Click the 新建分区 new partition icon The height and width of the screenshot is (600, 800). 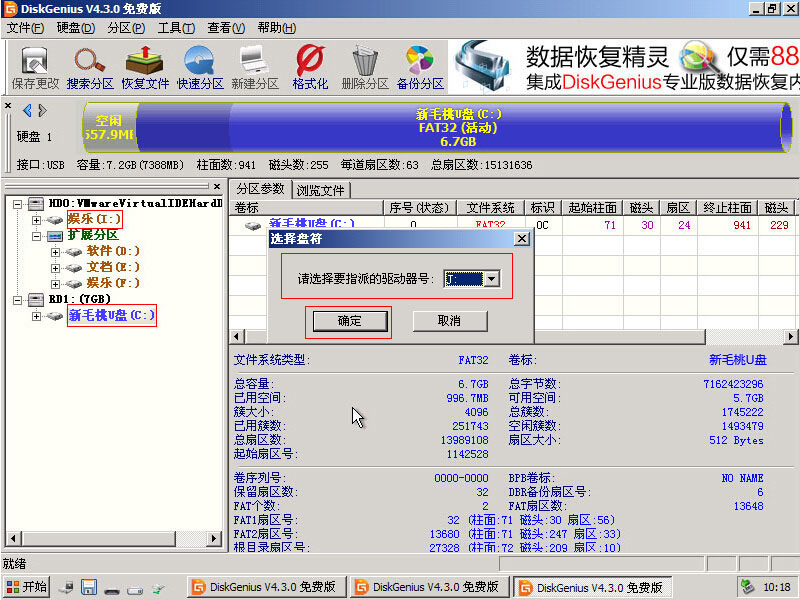(255, 67)
